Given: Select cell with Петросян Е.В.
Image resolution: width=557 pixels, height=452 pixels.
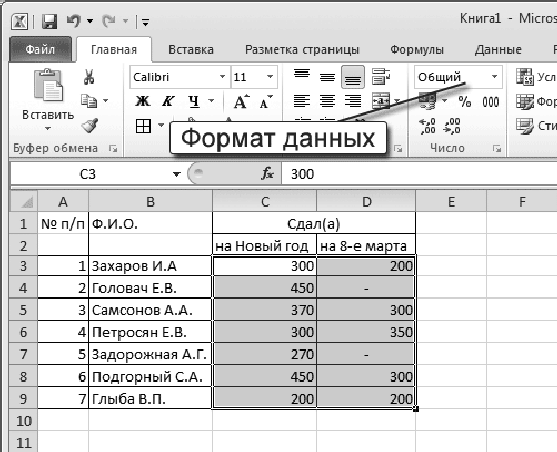Looking at the screenshot, I should coord(150,332).
